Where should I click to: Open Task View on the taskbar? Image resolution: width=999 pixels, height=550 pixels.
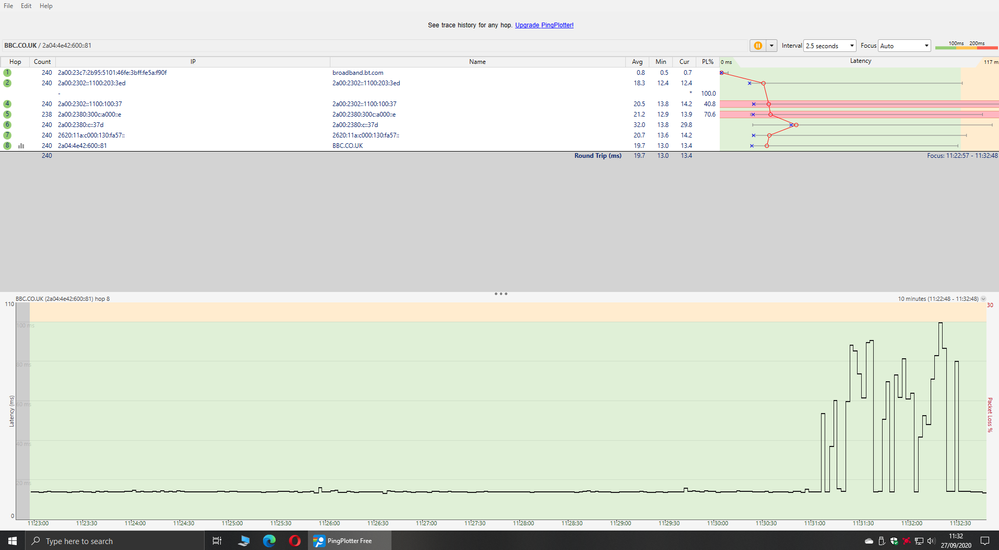[x=216, y=541]
